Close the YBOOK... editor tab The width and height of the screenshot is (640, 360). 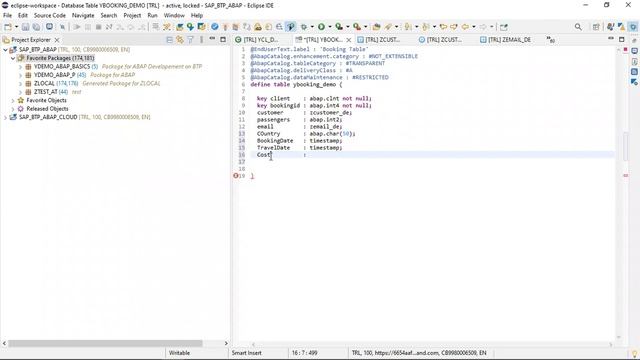pyautogui.click(x=349, y=40)
